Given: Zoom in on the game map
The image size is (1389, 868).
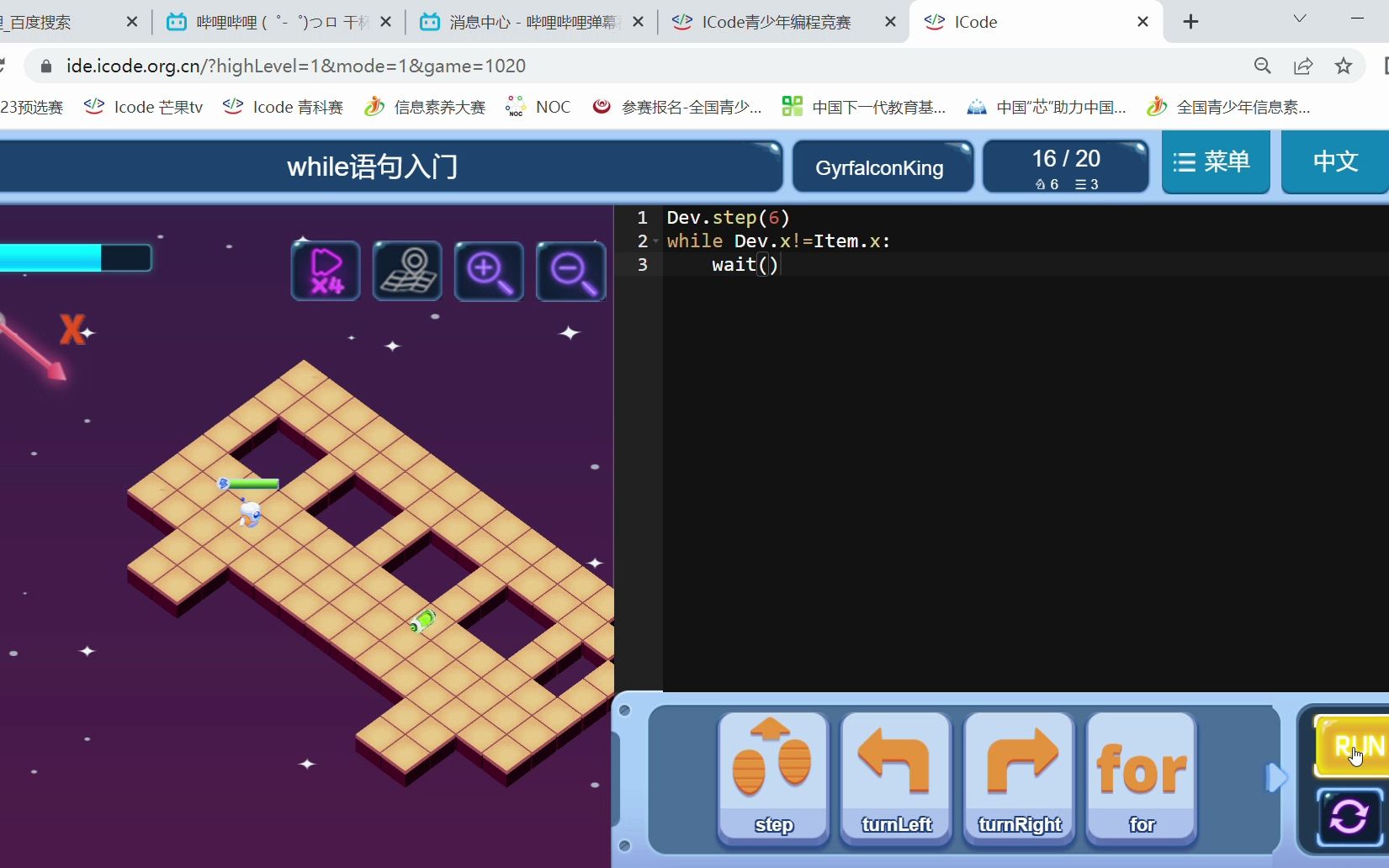Looking at the screenshot, I should [x=489, y=271].
